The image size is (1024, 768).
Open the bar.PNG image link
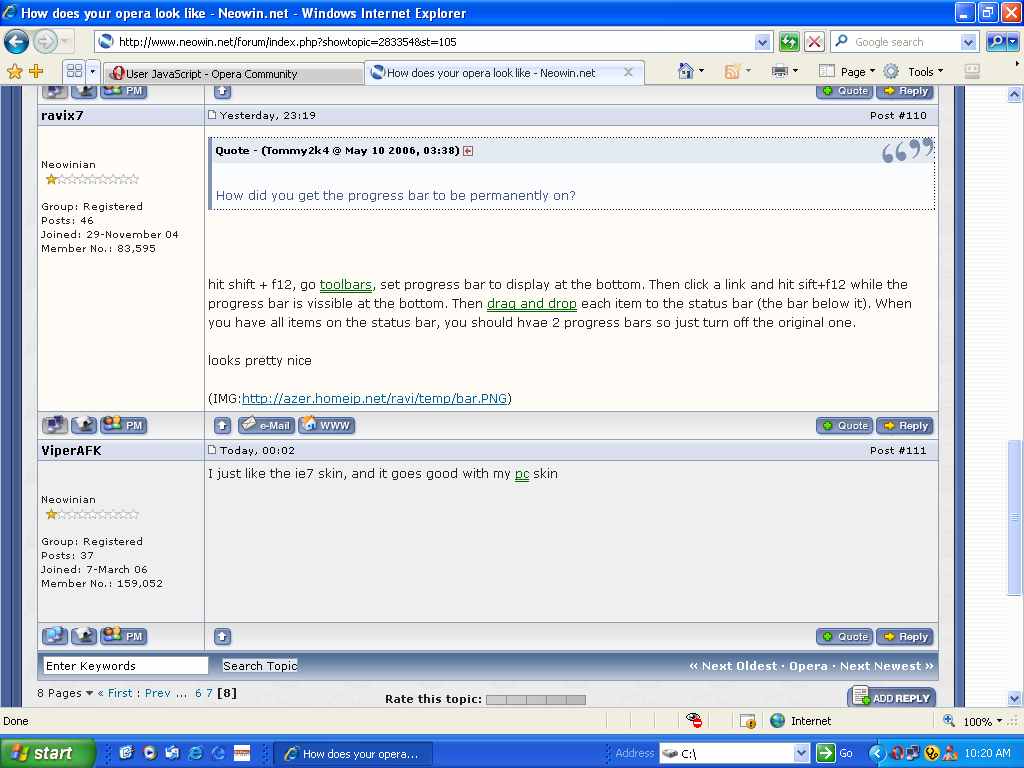point(374,398)
